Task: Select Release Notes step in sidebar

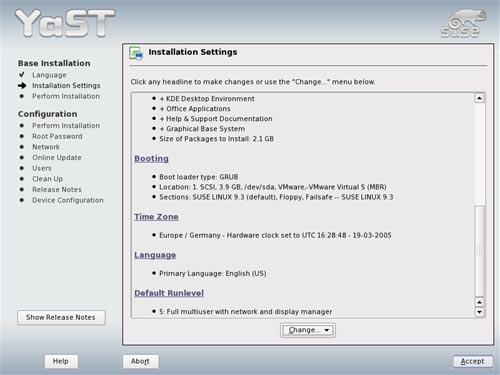Action: click(x=57, y=190)
